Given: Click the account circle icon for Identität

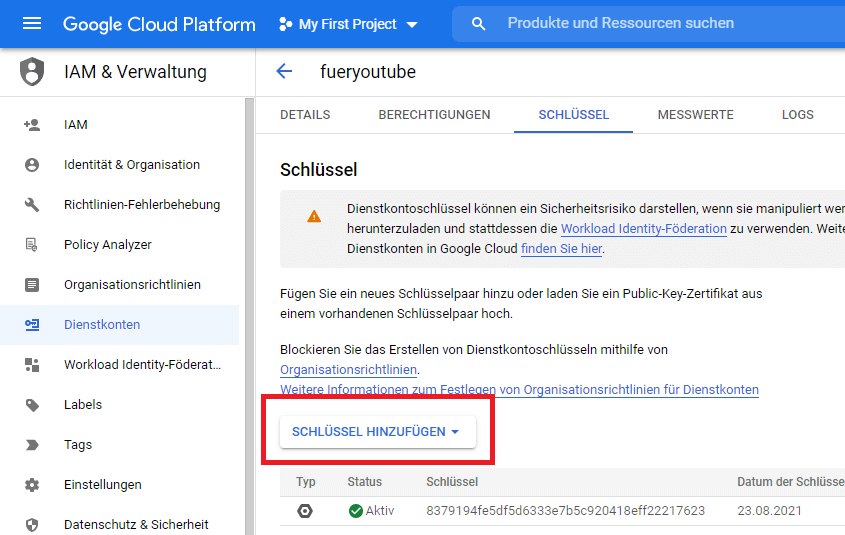Looking at the screenshot, I should (x=32, y=165).
